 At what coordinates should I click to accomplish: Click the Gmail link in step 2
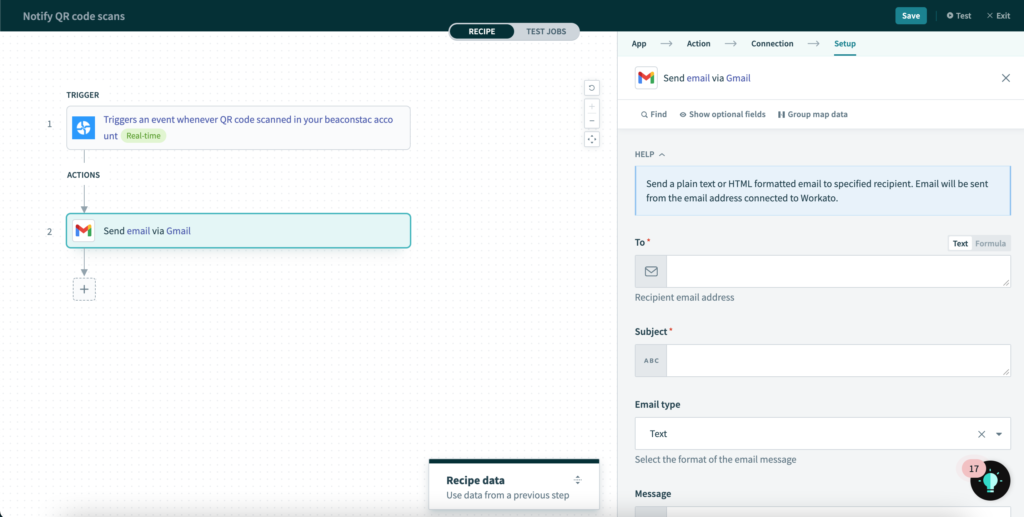click(x=178, y=230)
